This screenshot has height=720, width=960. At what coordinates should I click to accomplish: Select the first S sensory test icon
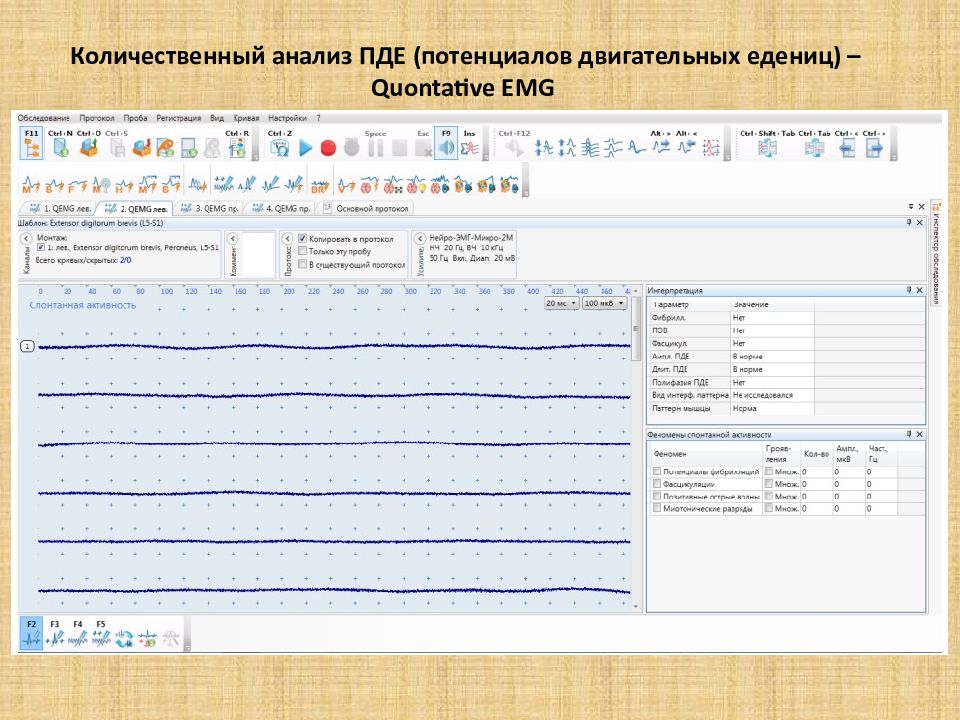pyautogui.click(x=54, y=184)
